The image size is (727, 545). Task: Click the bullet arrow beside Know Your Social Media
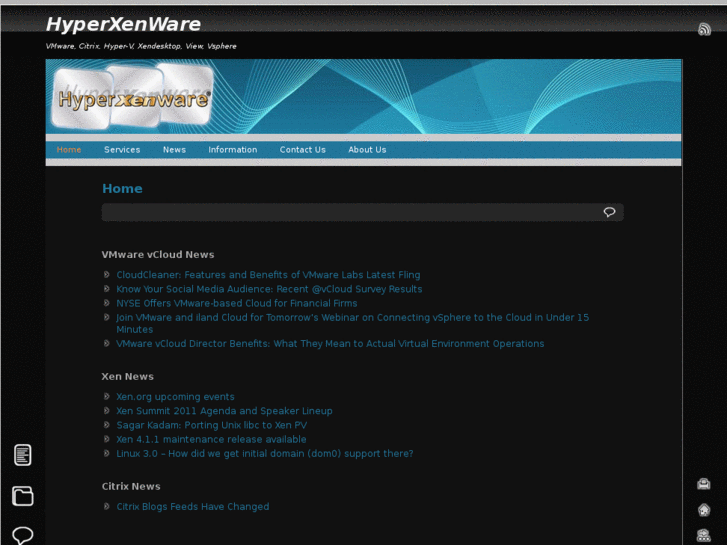pyautogui.click(x=107, y=289)
